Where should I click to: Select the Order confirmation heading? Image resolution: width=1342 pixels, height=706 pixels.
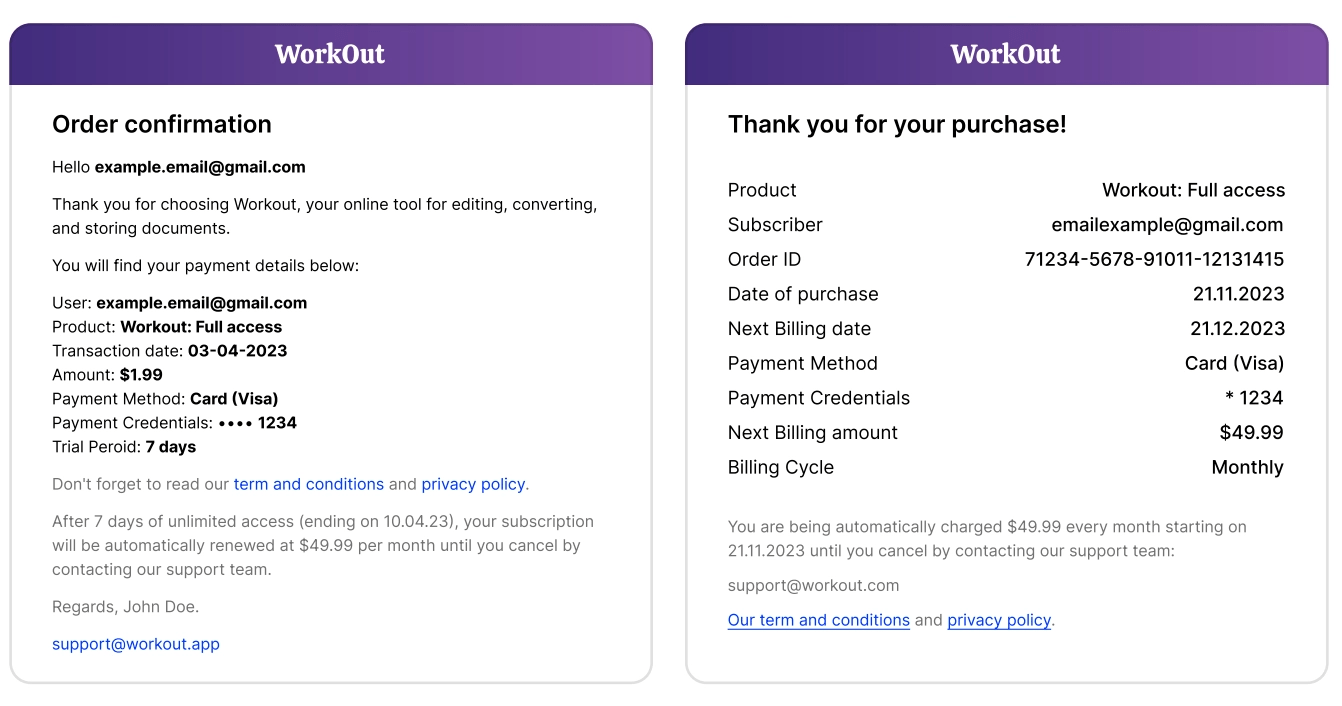(161, 124)
